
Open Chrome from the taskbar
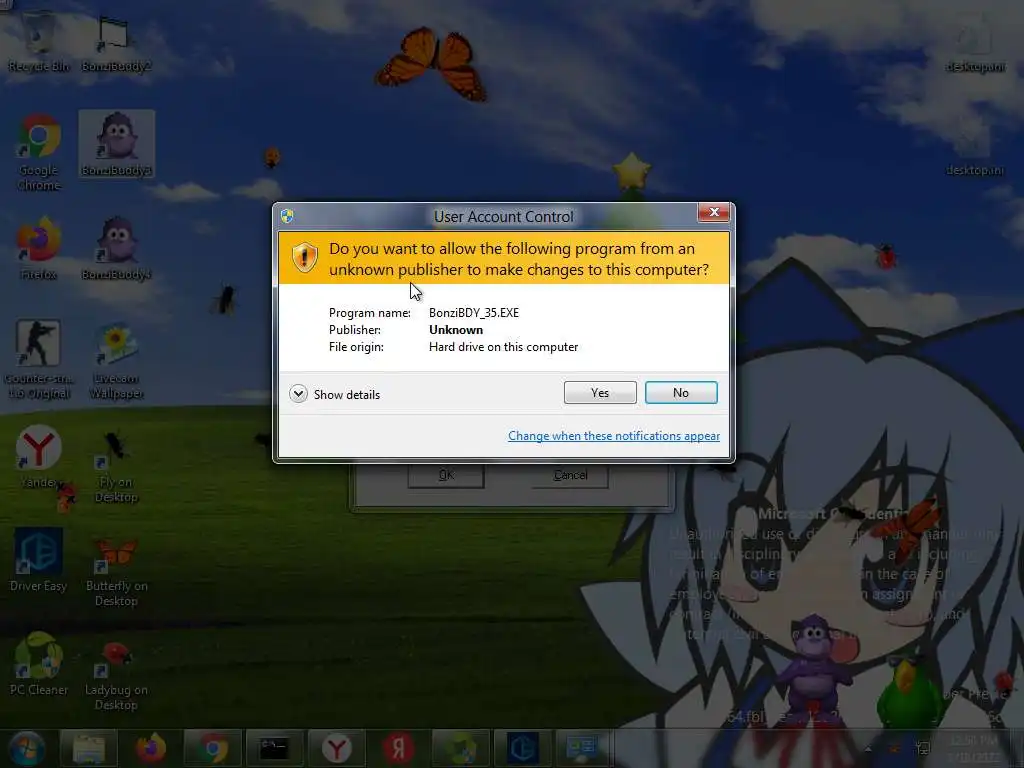213,748
